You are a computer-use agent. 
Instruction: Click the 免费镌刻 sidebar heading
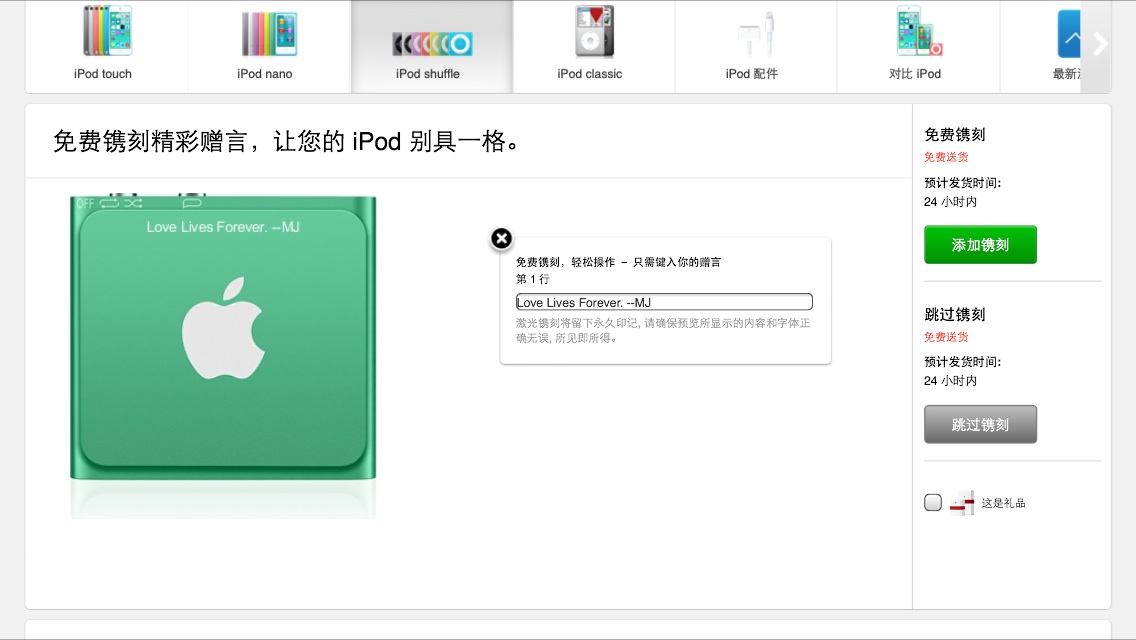[x=955, y=135]
